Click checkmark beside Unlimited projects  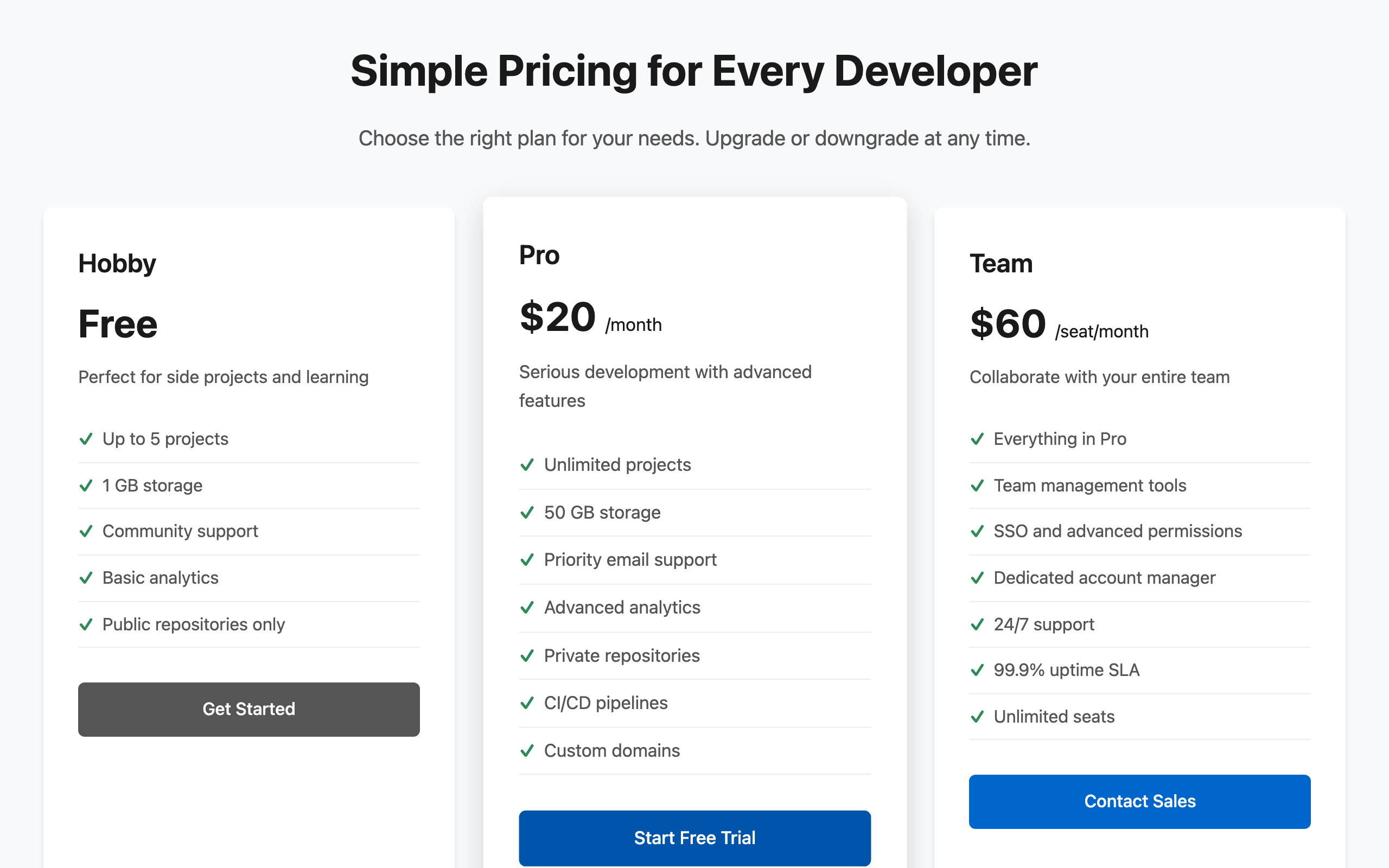tap(527, 465)
